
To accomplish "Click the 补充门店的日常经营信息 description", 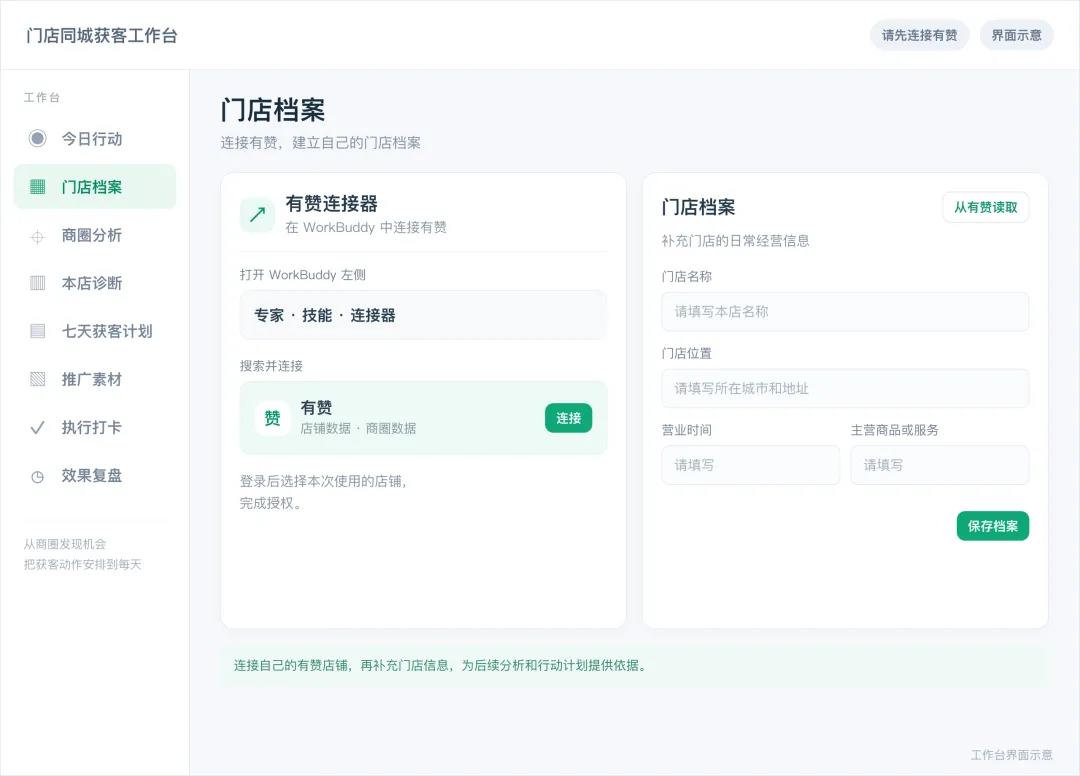I will pos(736,240).
